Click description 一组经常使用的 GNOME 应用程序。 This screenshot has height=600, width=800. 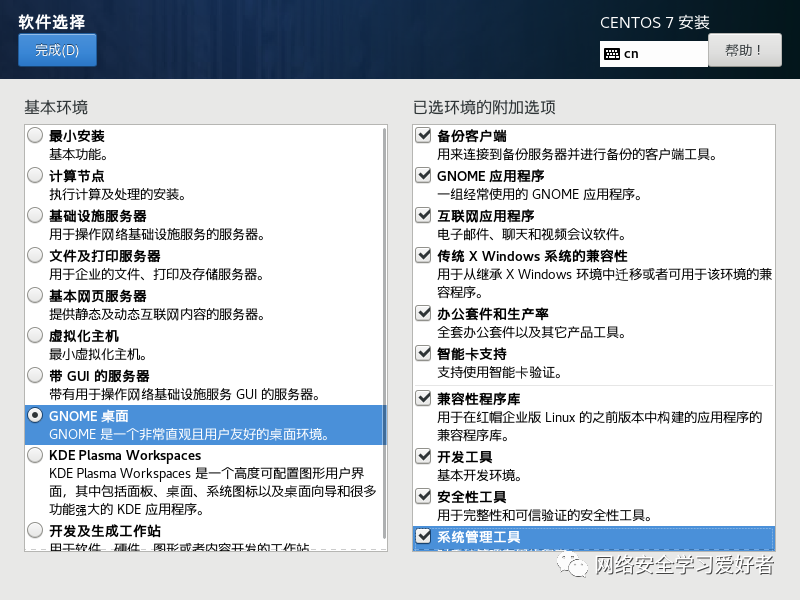coord(540,194)
